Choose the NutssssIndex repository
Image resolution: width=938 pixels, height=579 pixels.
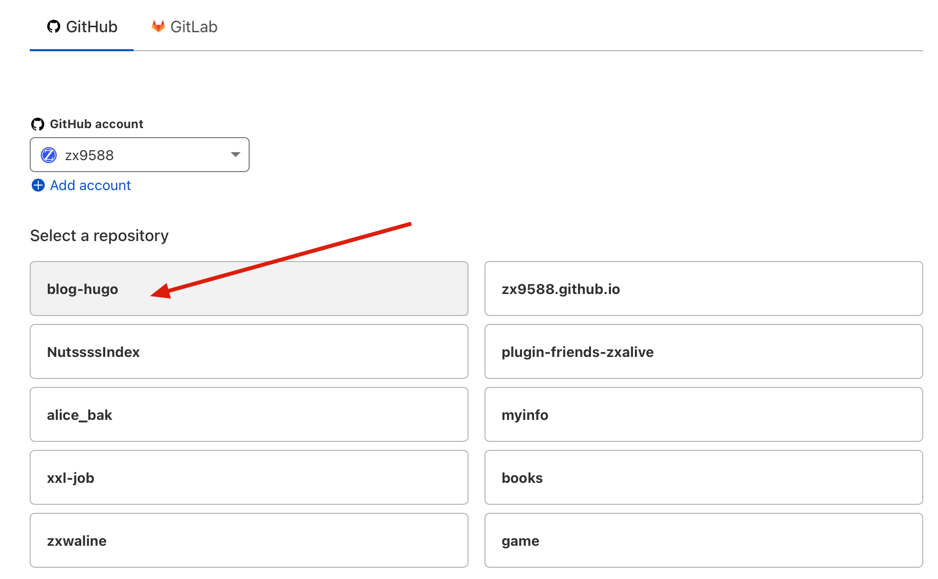249,352
